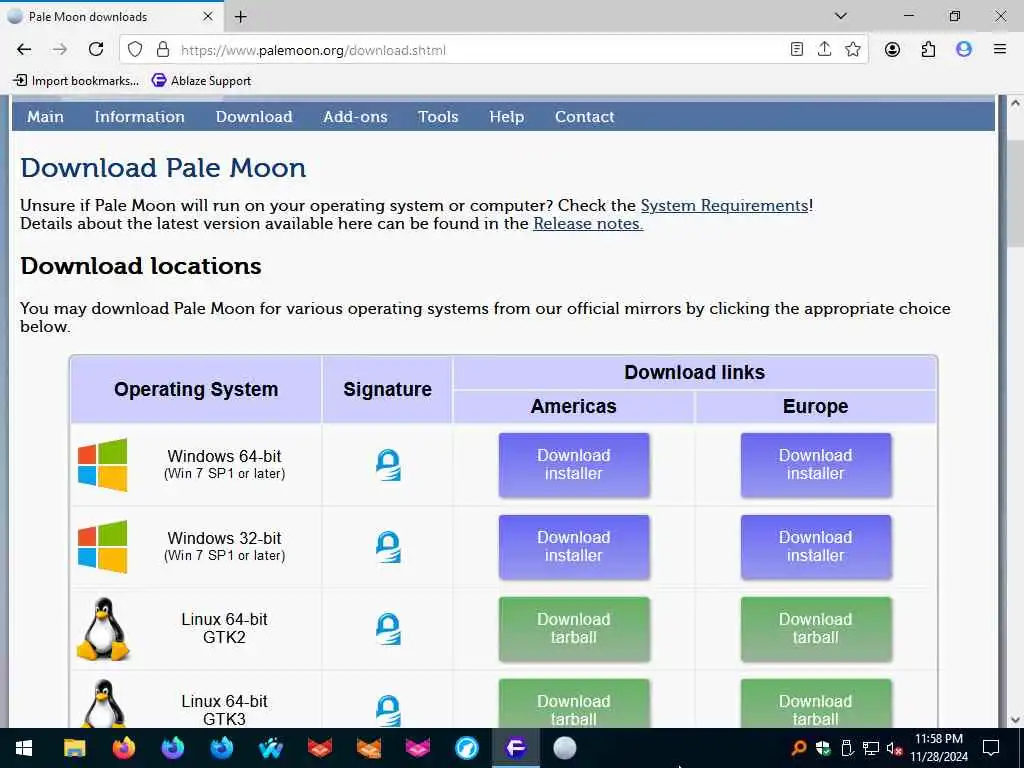Screen dimensions: 1024x768
Task: Bookmark this page with the star icon
Action: [x=852, y=50]
